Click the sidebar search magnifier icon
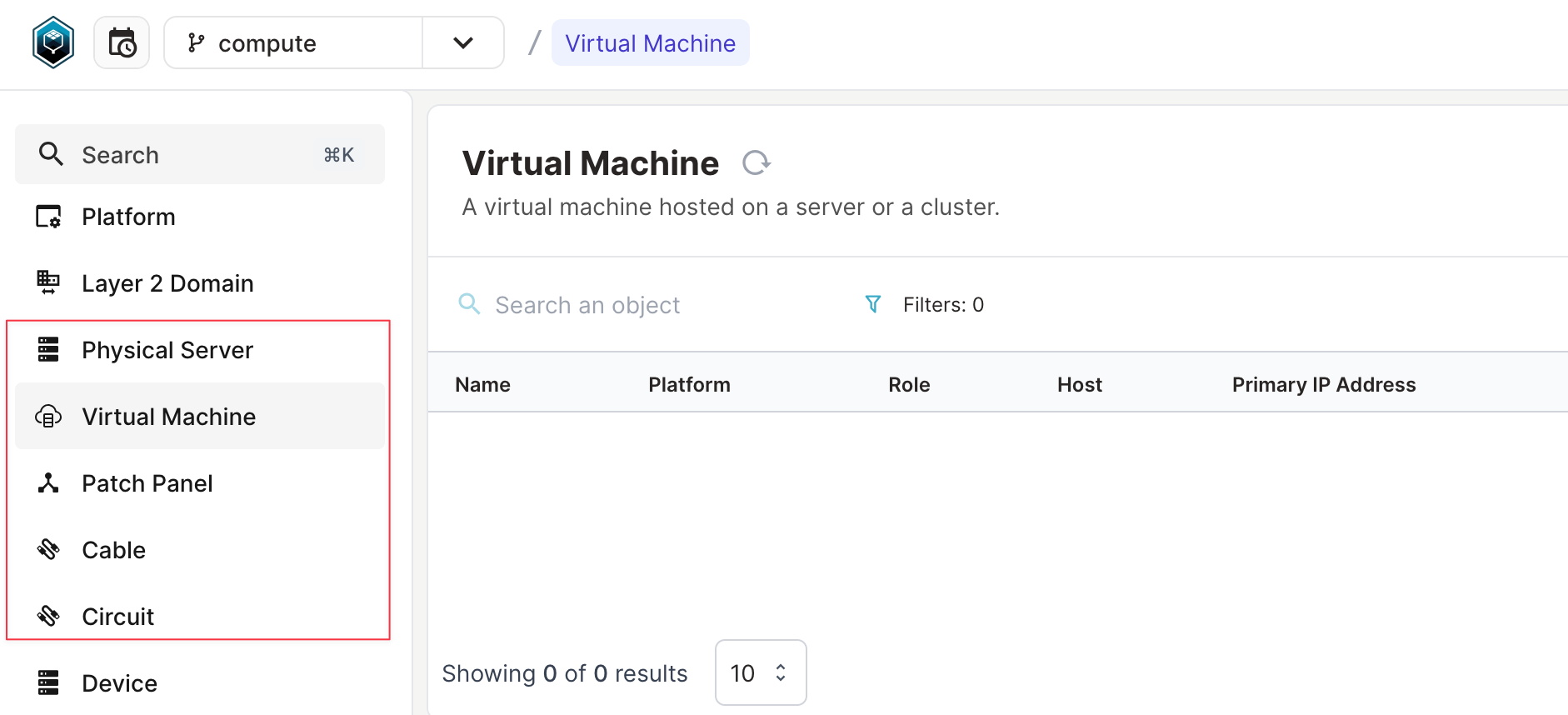The height and width of the screenshot is (715, 1568). click(x=51, y=154)
